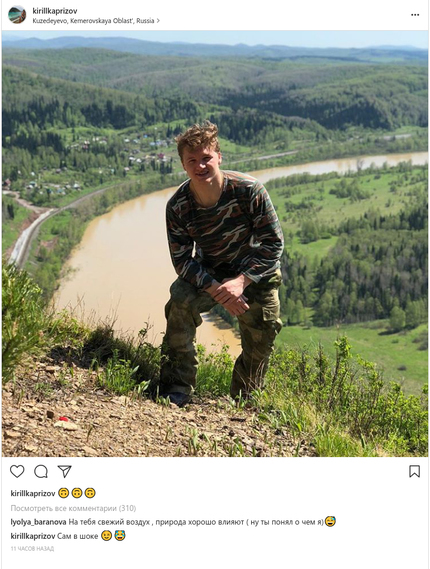The width and height of the screenshot is (430, 569).
Task: Open the kirillkaprizov profile avatar
Action: point(17,15)
